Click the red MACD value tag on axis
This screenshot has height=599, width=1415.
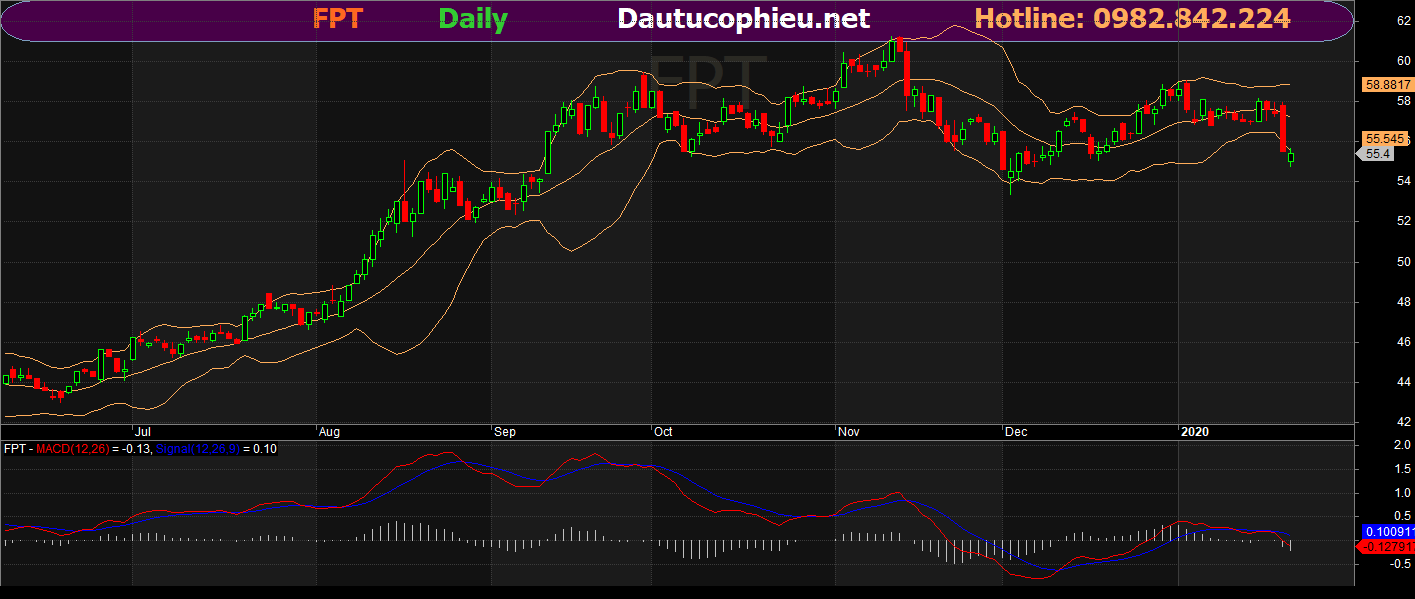(x=1386, y=547)
